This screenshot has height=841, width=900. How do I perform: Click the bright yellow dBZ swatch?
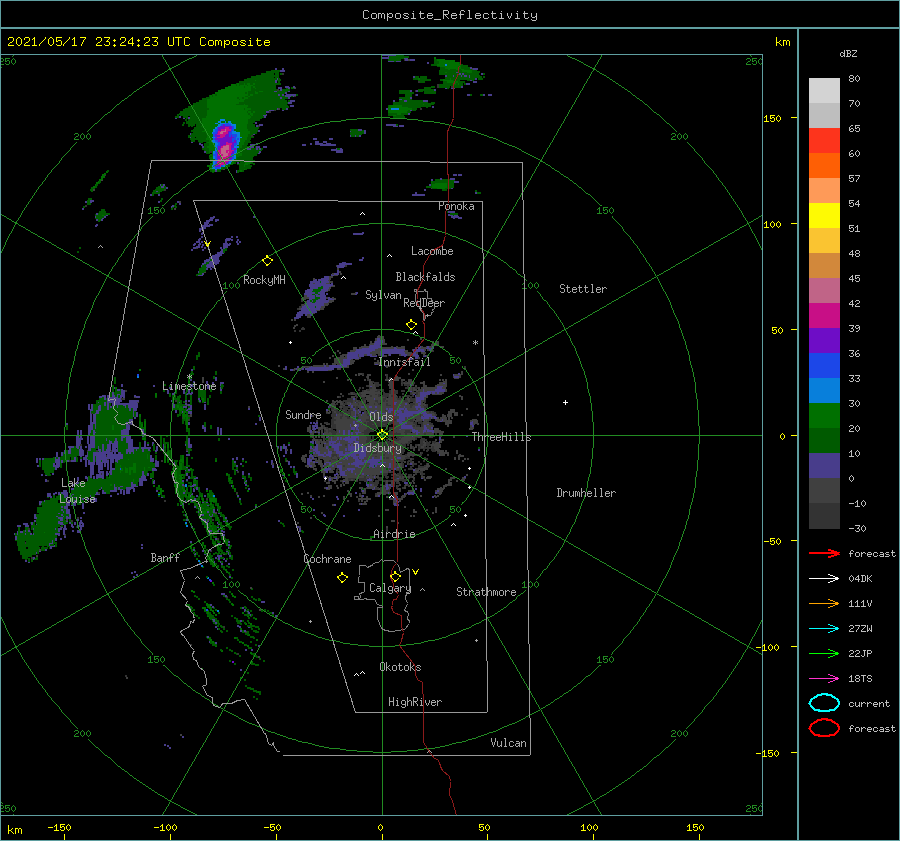(x=824, y=215)
